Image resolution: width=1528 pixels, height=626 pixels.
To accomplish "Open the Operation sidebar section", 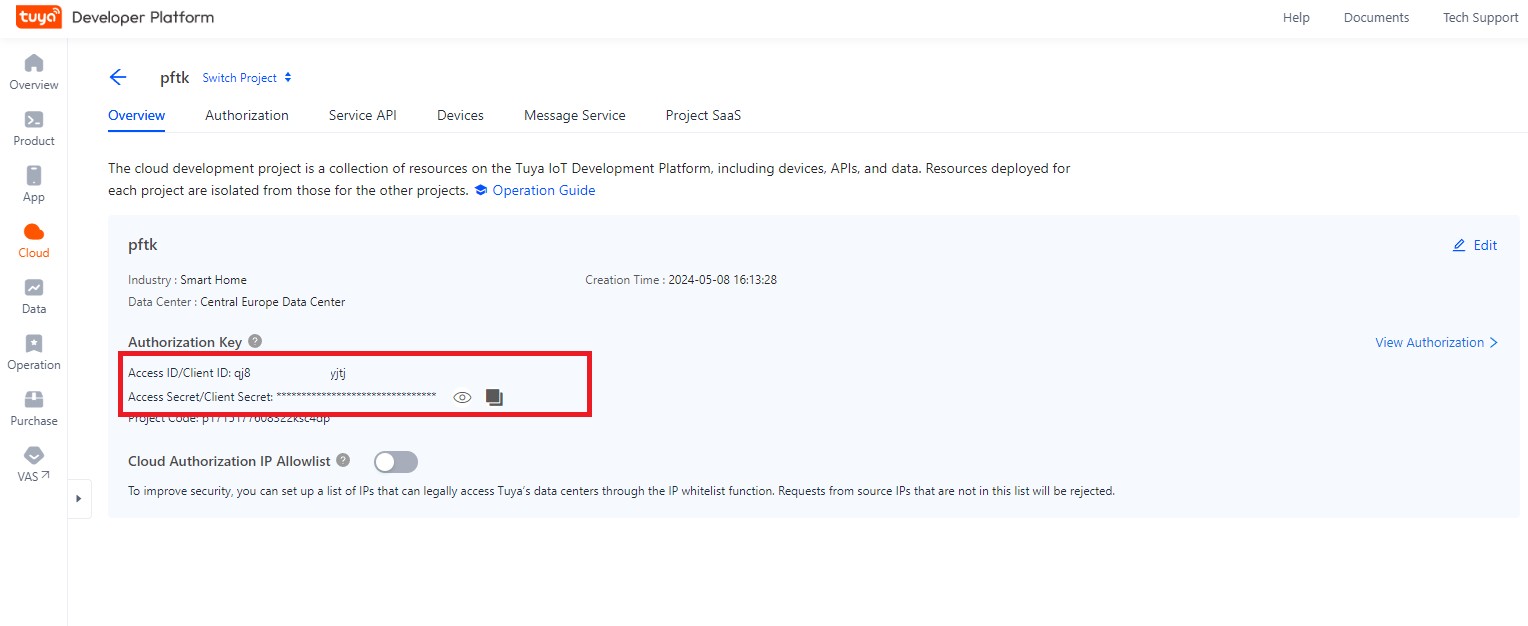I will pyautogui.click(x=34, y=344).
